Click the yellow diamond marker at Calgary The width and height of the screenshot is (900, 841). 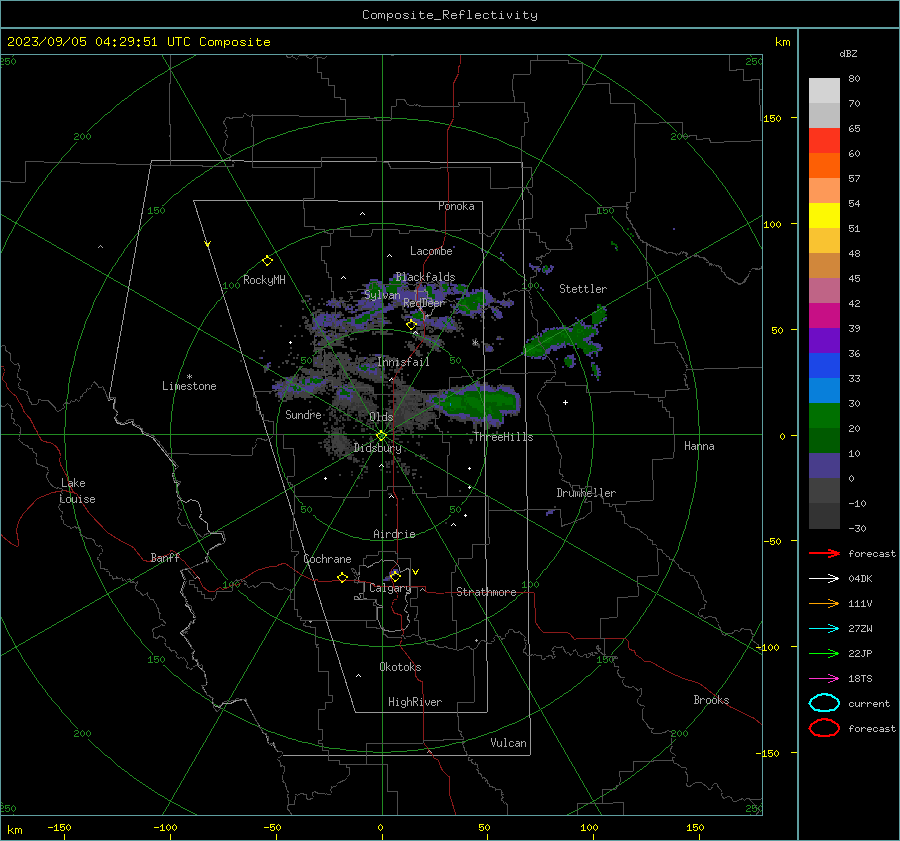coord(395,576)
